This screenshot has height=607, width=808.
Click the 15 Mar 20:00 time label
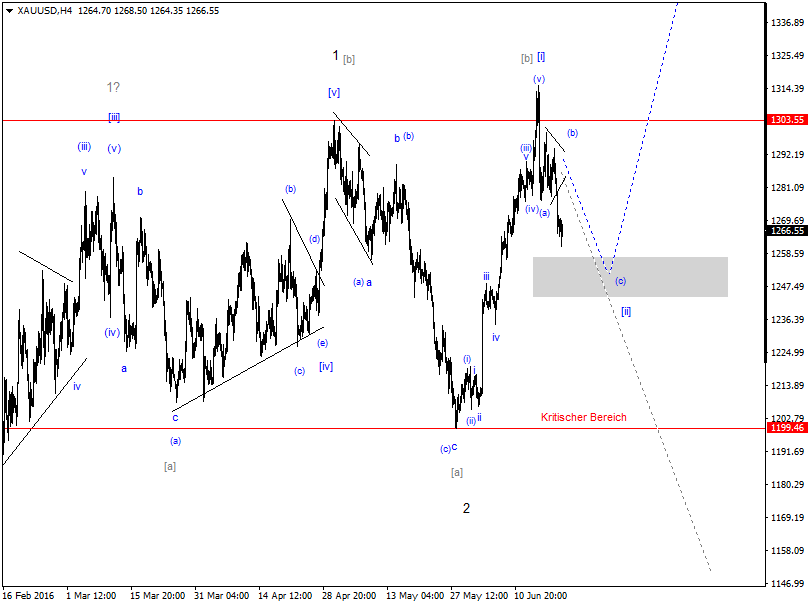click(x=158, y=596)
